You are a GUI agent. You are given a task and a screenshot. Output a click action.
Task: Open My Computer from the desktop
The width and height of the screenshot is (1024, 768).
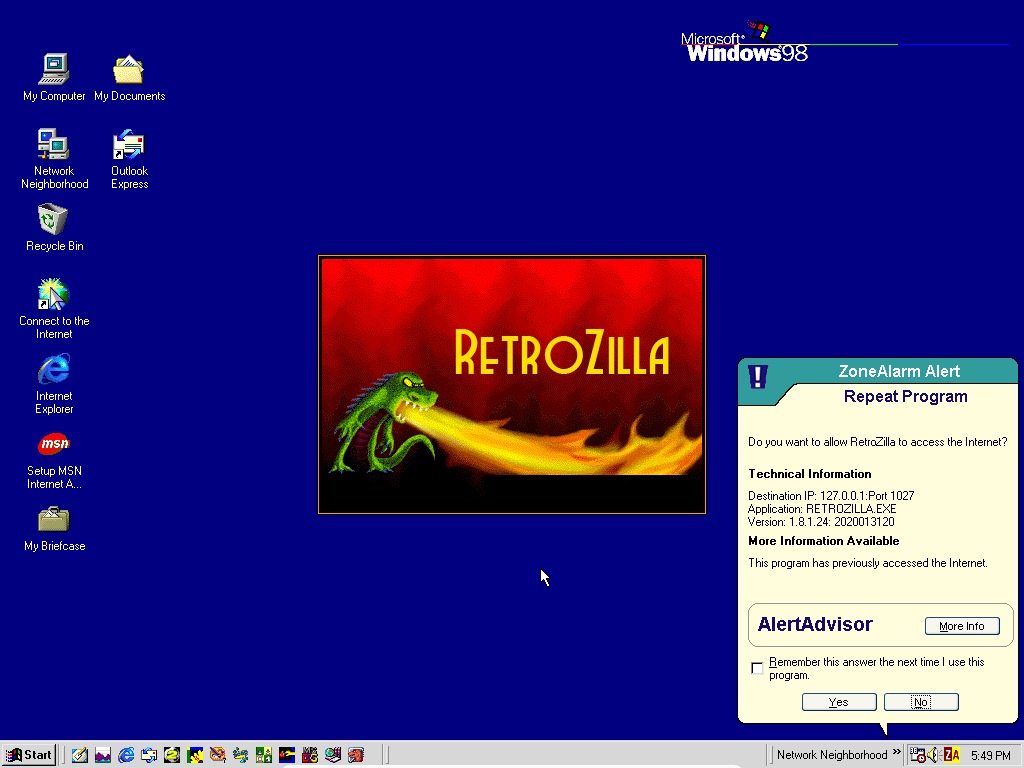[53, 70]
